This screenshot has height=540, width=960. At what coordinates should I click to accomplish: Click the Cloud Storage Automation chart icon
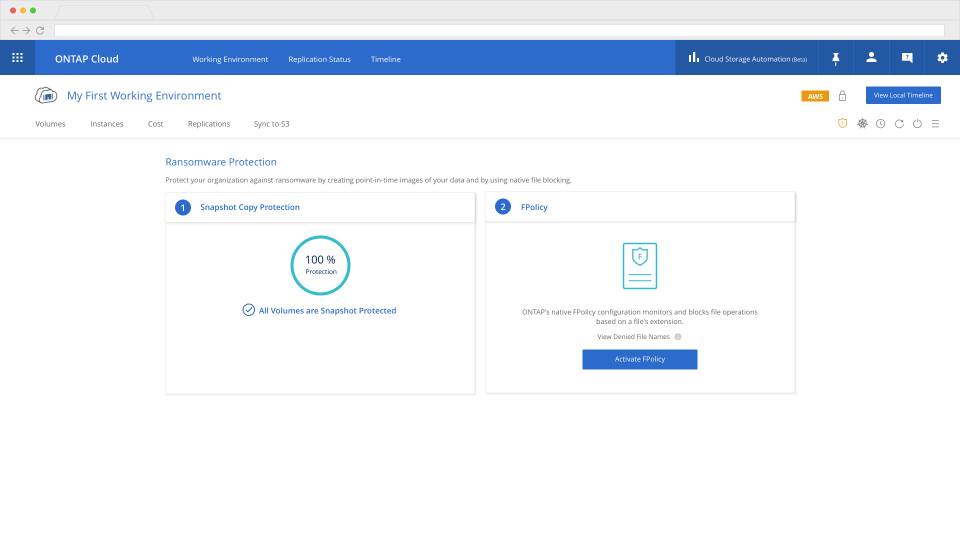pyautogui.click(x=693, y=58)
